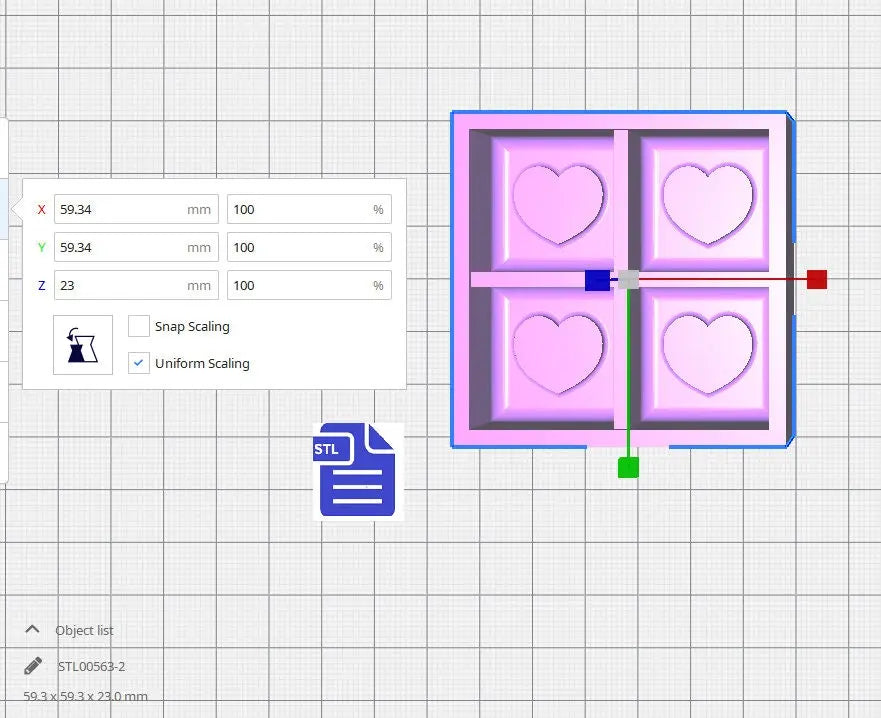Click the pencil icon beside STL00563-2

33,666
